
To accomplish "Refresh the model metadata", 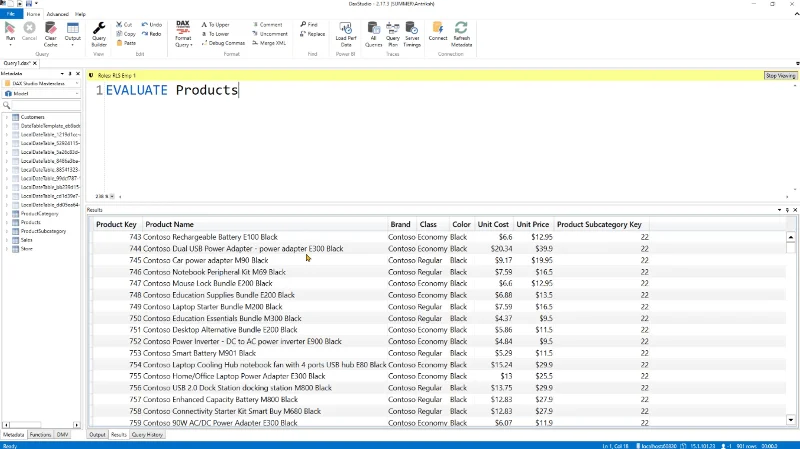I will coord(462,34).
